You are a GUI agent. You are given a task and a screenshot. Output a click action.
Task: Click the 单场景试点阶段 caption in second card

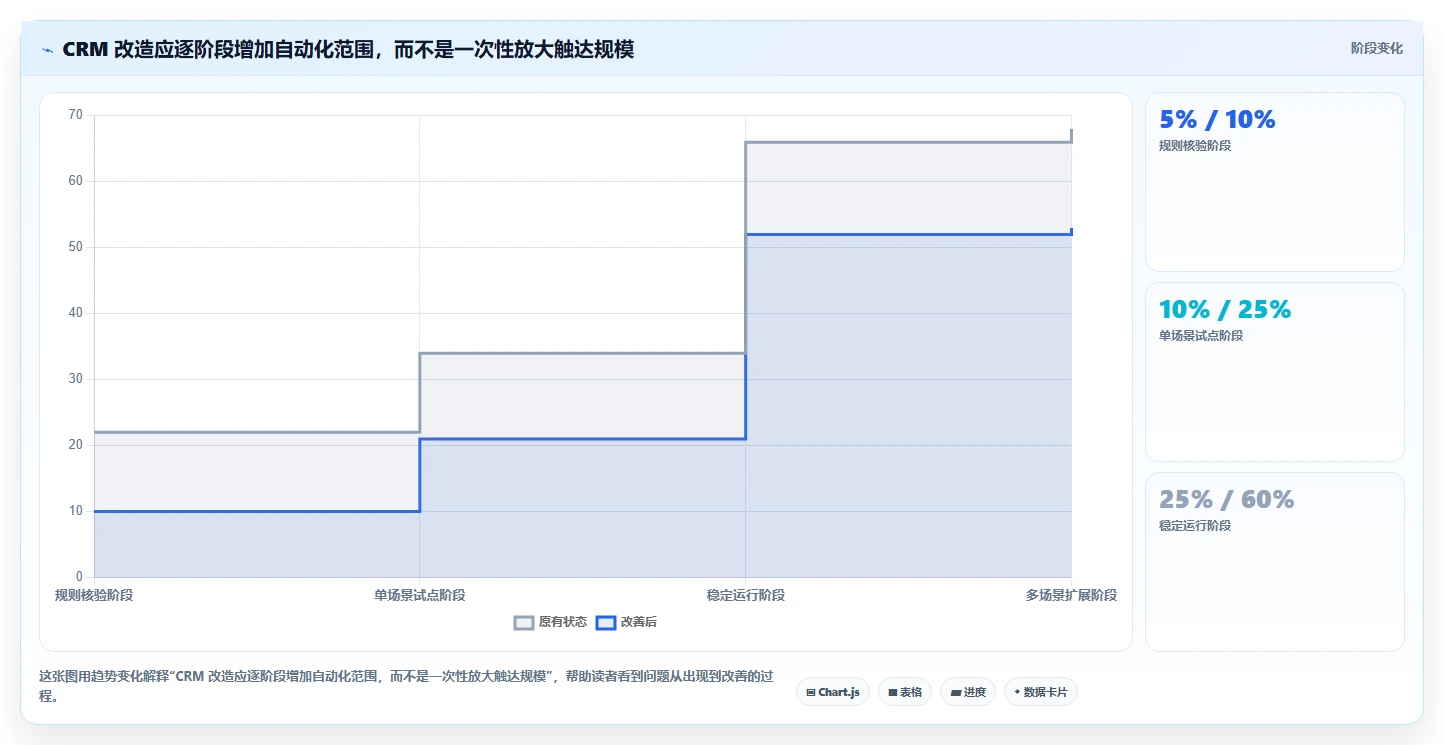(x=1201, y=336)
